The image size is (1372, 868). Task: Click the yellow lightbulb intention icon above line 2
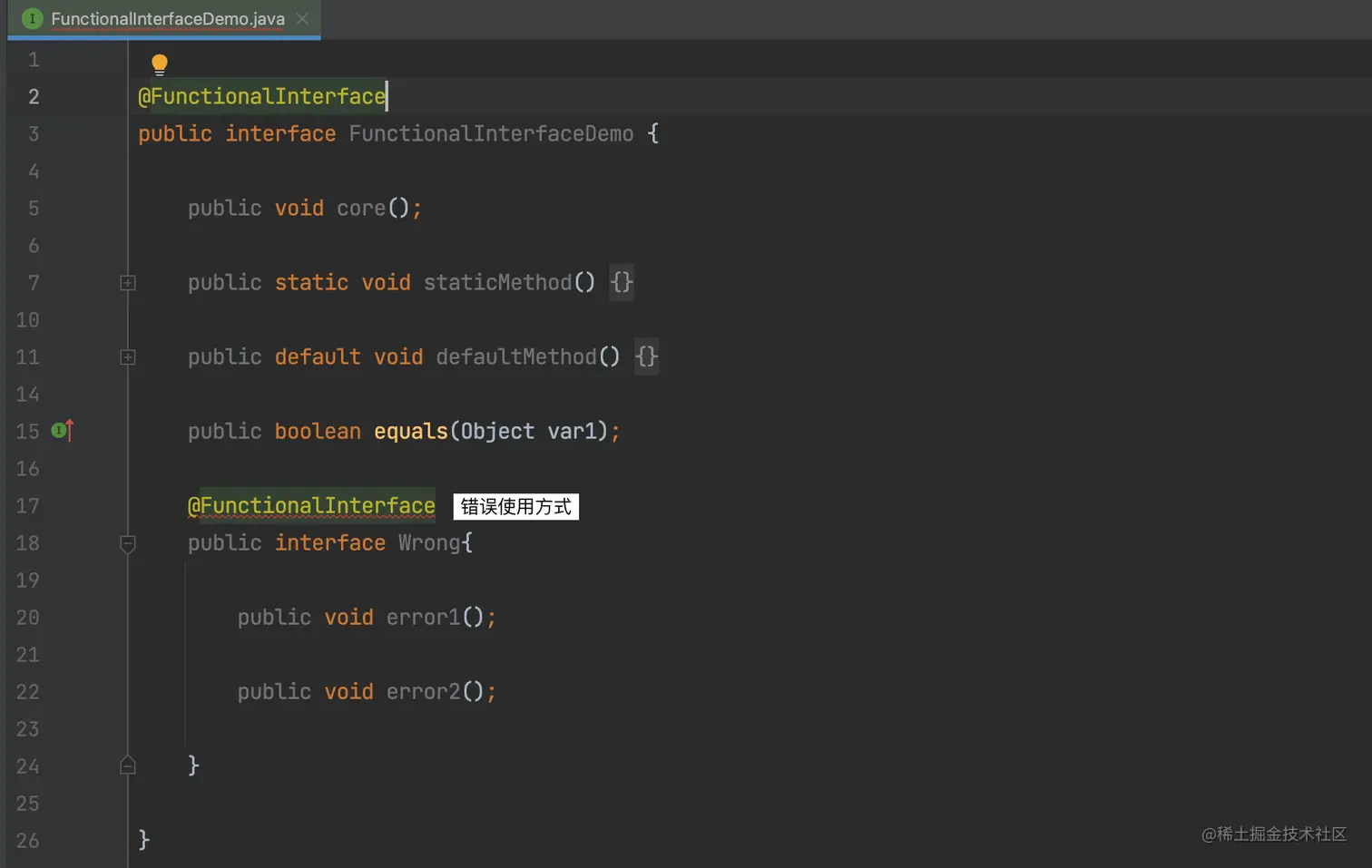(160, 63)
